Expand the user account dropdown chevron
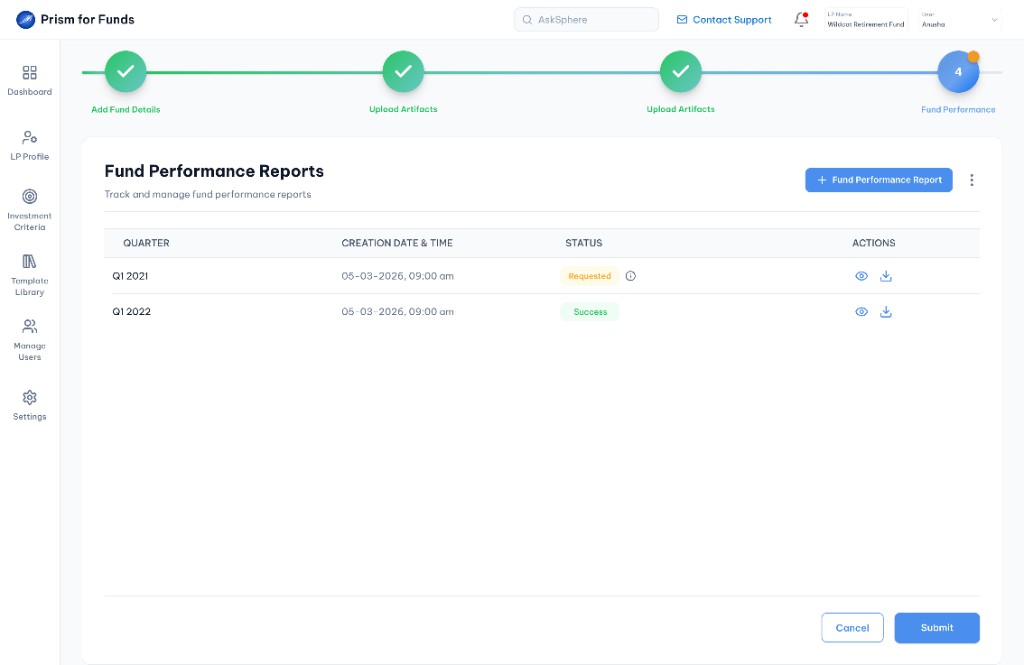The image size is (1024, 665). tap(995, 20)
